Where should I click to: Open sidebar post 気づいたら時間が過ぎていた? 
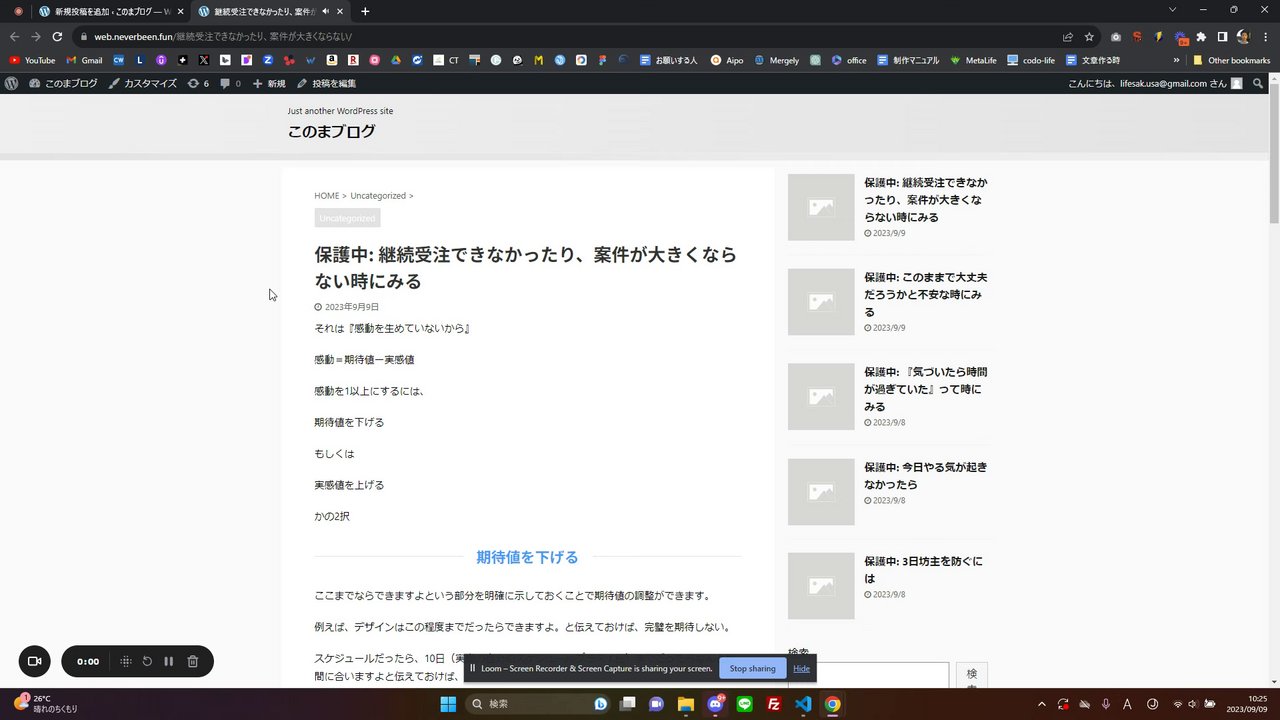coord(925,389)
